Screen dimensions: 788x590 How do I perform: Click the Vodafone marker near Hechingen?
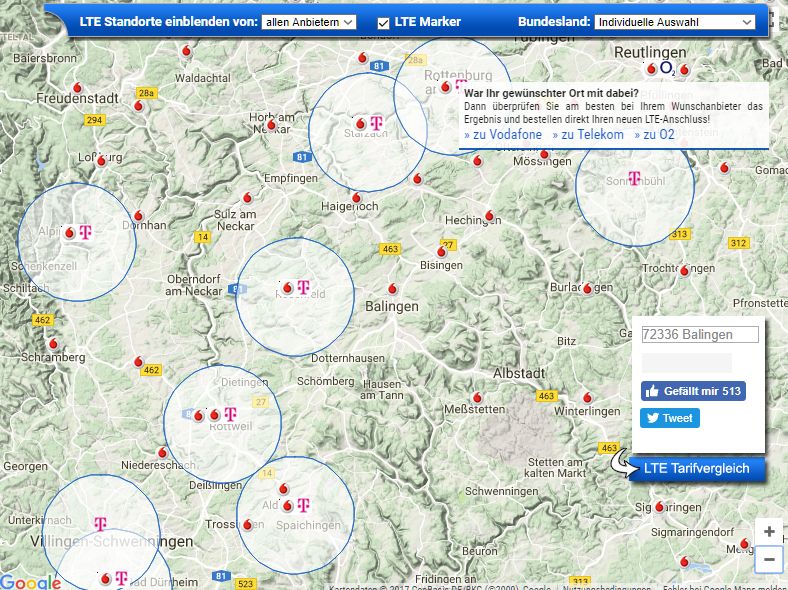point(488,216)
